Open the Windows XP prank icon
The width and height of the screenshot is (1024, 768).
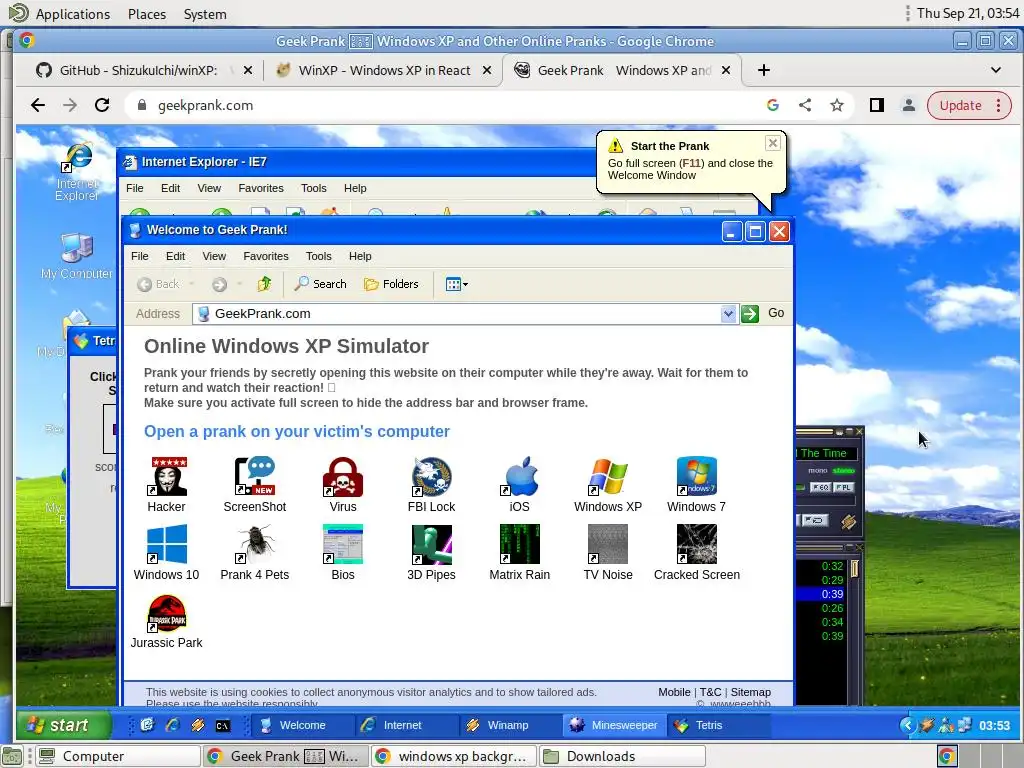pos(608,485)
